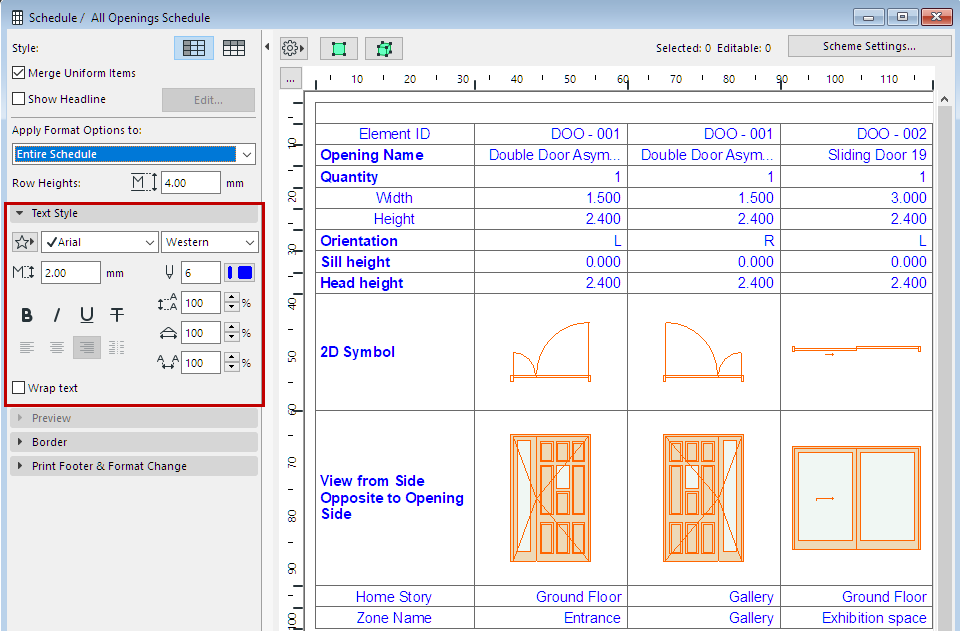
Task: Click the blue pen color swatch
Action: click(240, 272)
